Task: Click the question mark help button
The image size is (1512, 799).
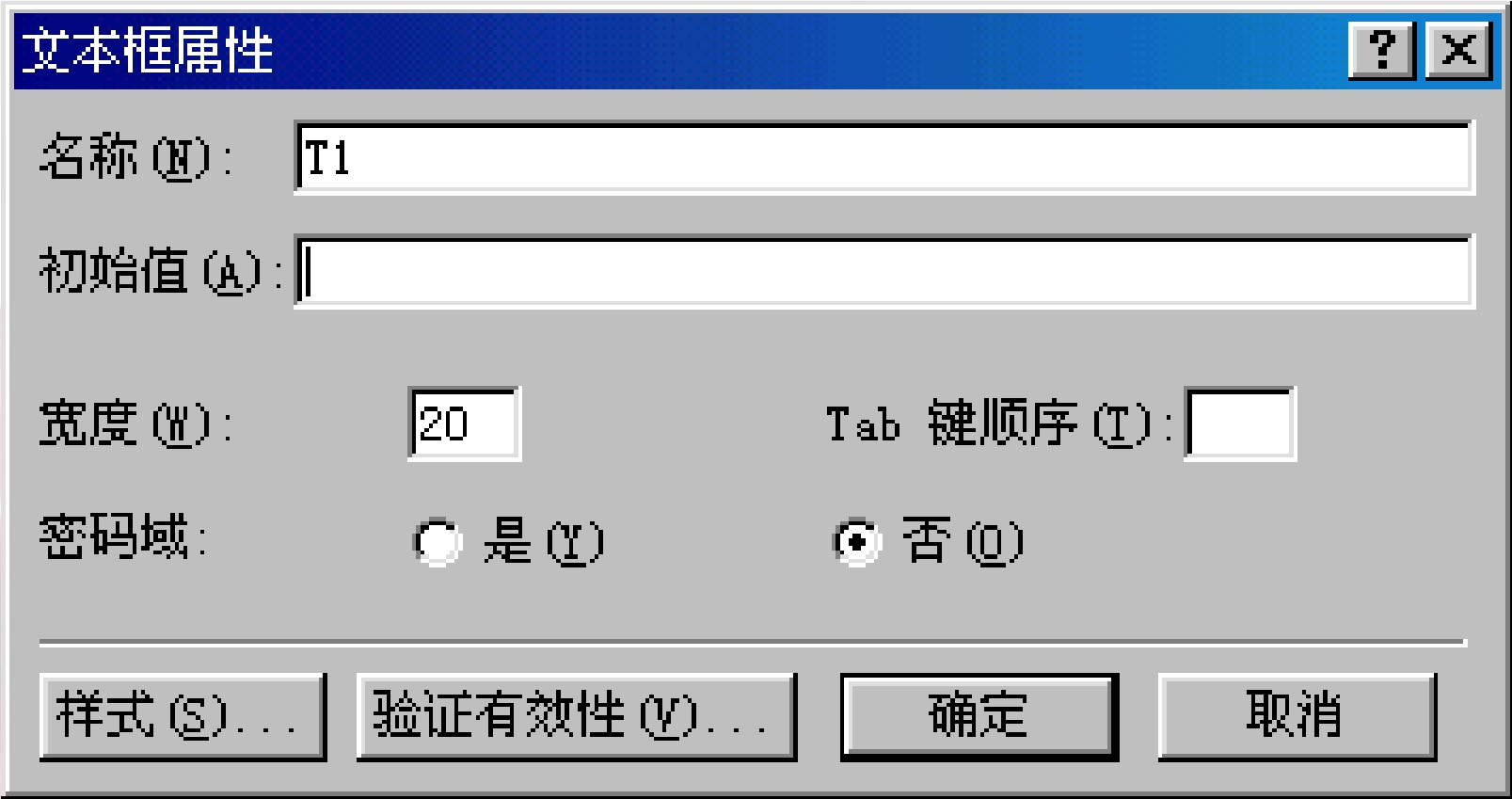Action: (1381, 50)
